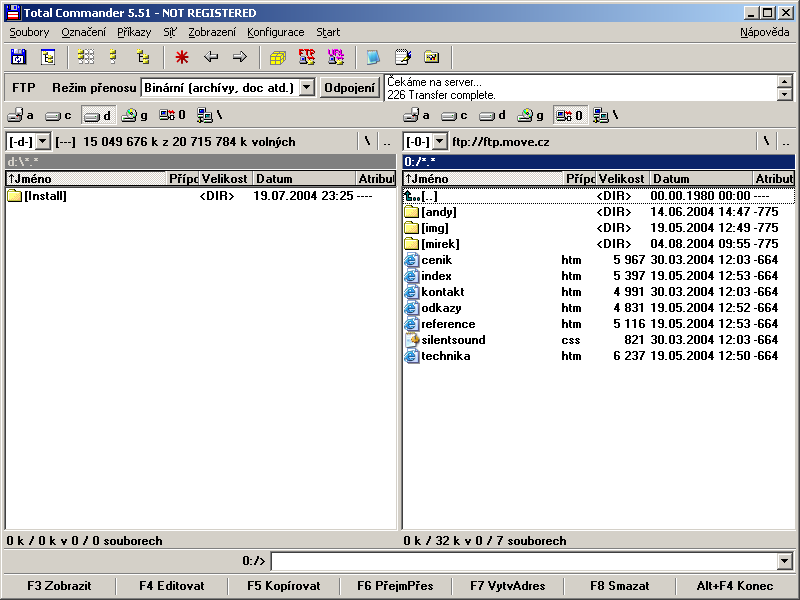800x600 pixels.
Task: Go forward with the right arrow icon
Action: pyautogui.click(x=239, y=57)
